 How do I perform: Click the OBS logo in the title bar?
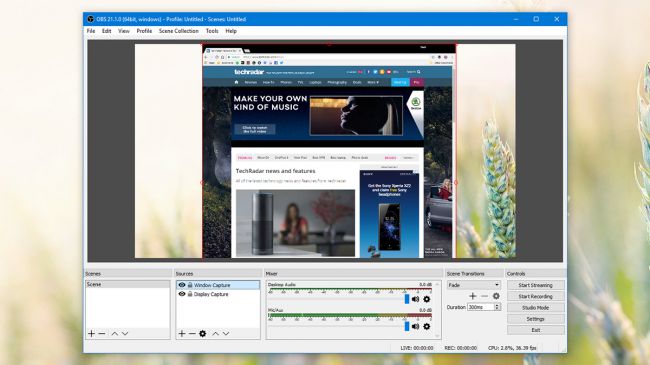tap(90, 19)
